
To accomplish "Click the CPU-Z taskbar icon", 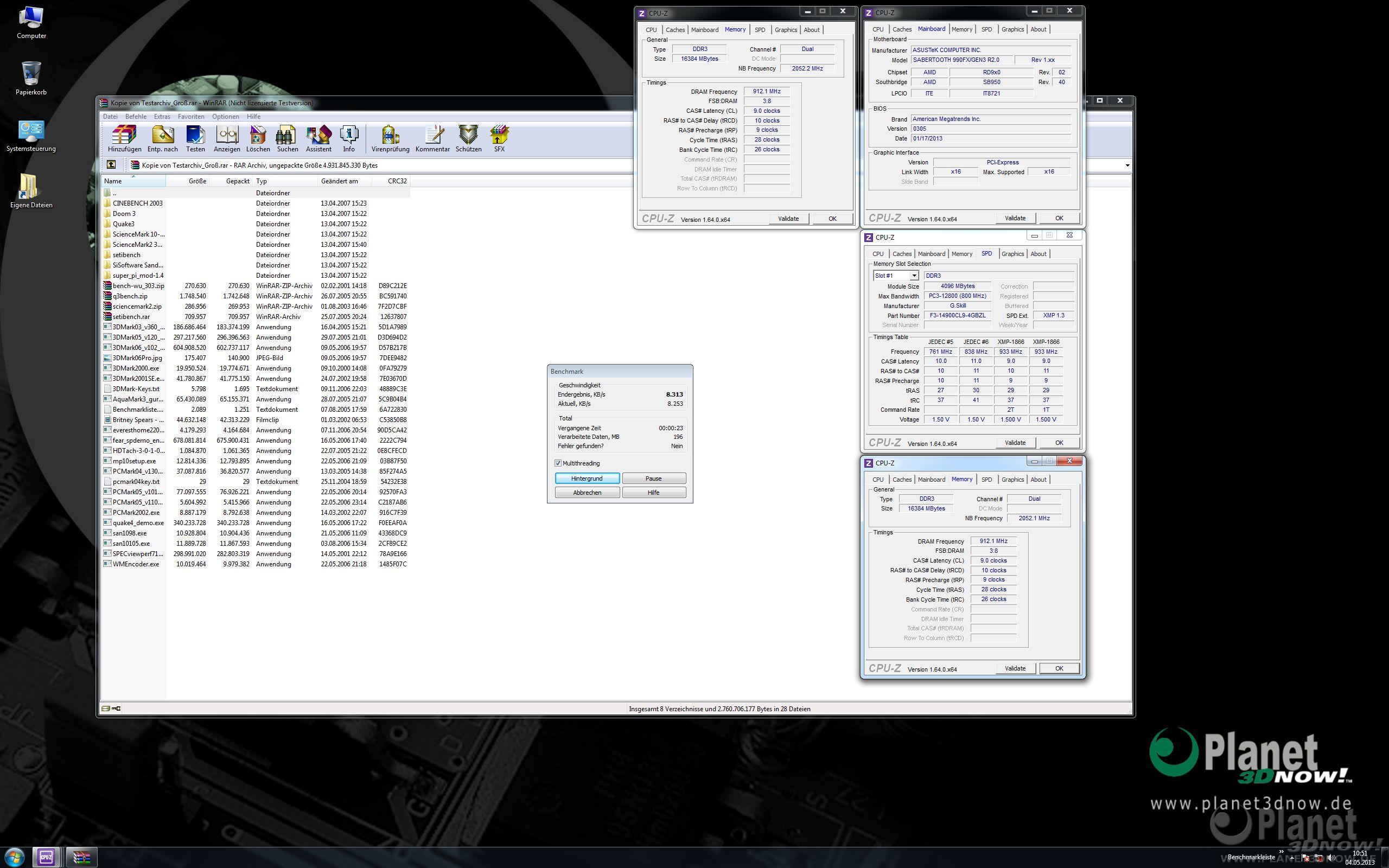I will coord(46,857).
